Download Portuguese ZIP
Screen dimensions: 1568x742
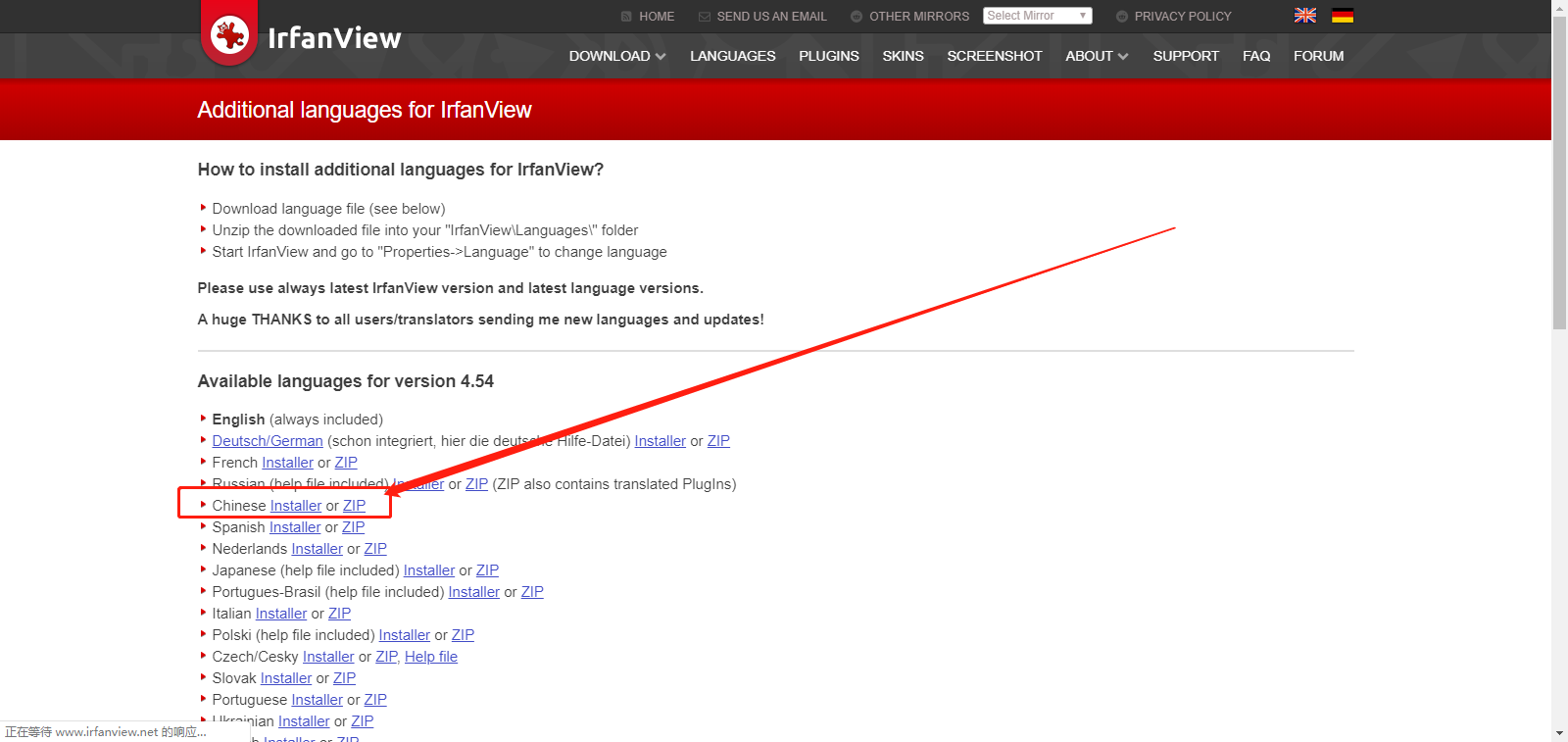click(375, 700)
